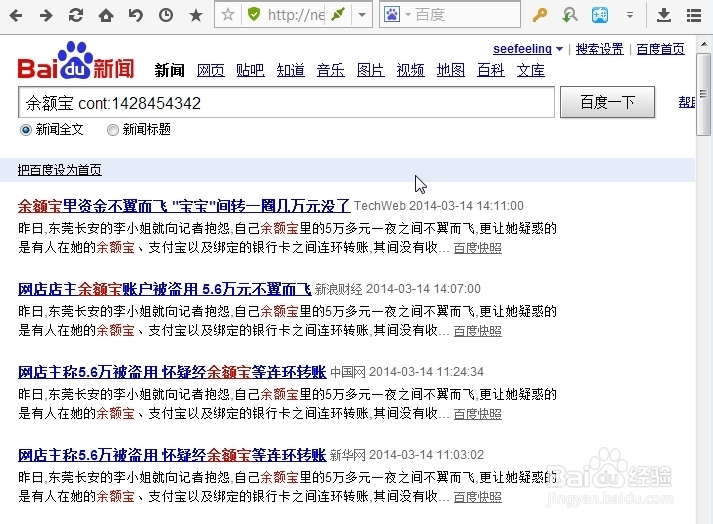
Task: Go forward with the browser forward arrow
Action: [46, 15]
